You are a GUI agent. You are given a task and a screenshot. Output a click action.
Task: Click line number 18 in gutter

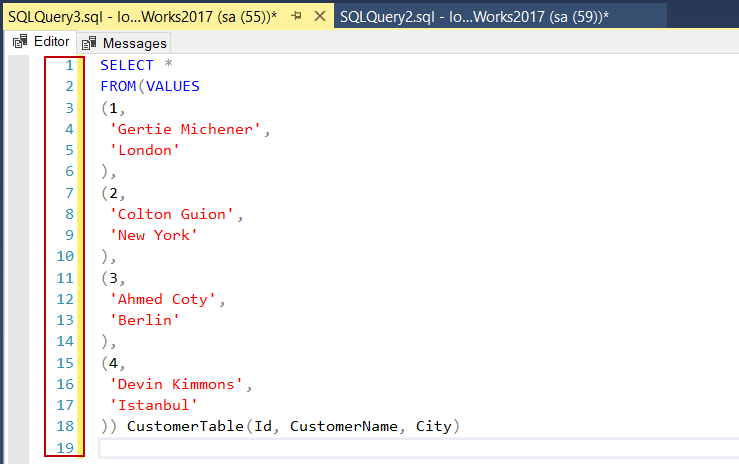pos(65,426)
